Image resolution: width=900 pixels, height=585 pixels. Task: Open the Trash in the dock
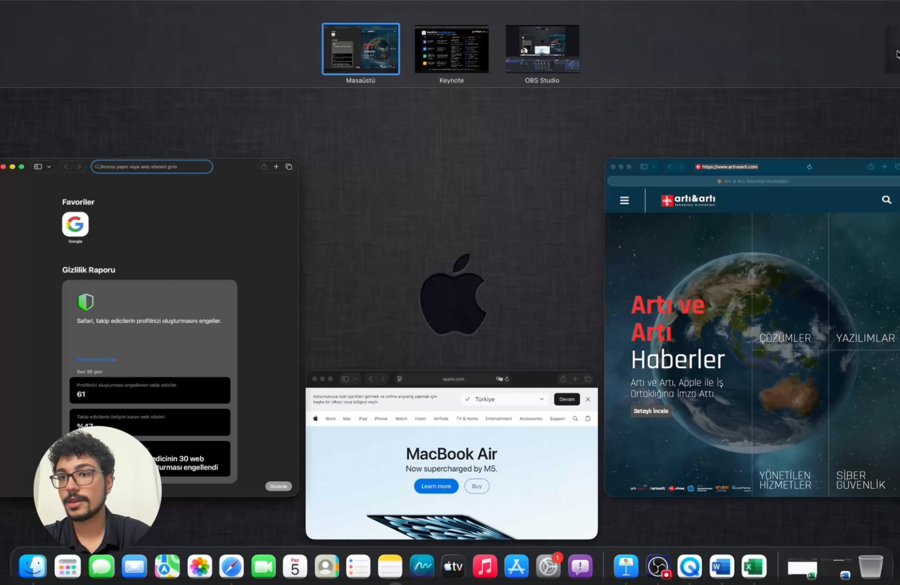click(x=870, y=567)
